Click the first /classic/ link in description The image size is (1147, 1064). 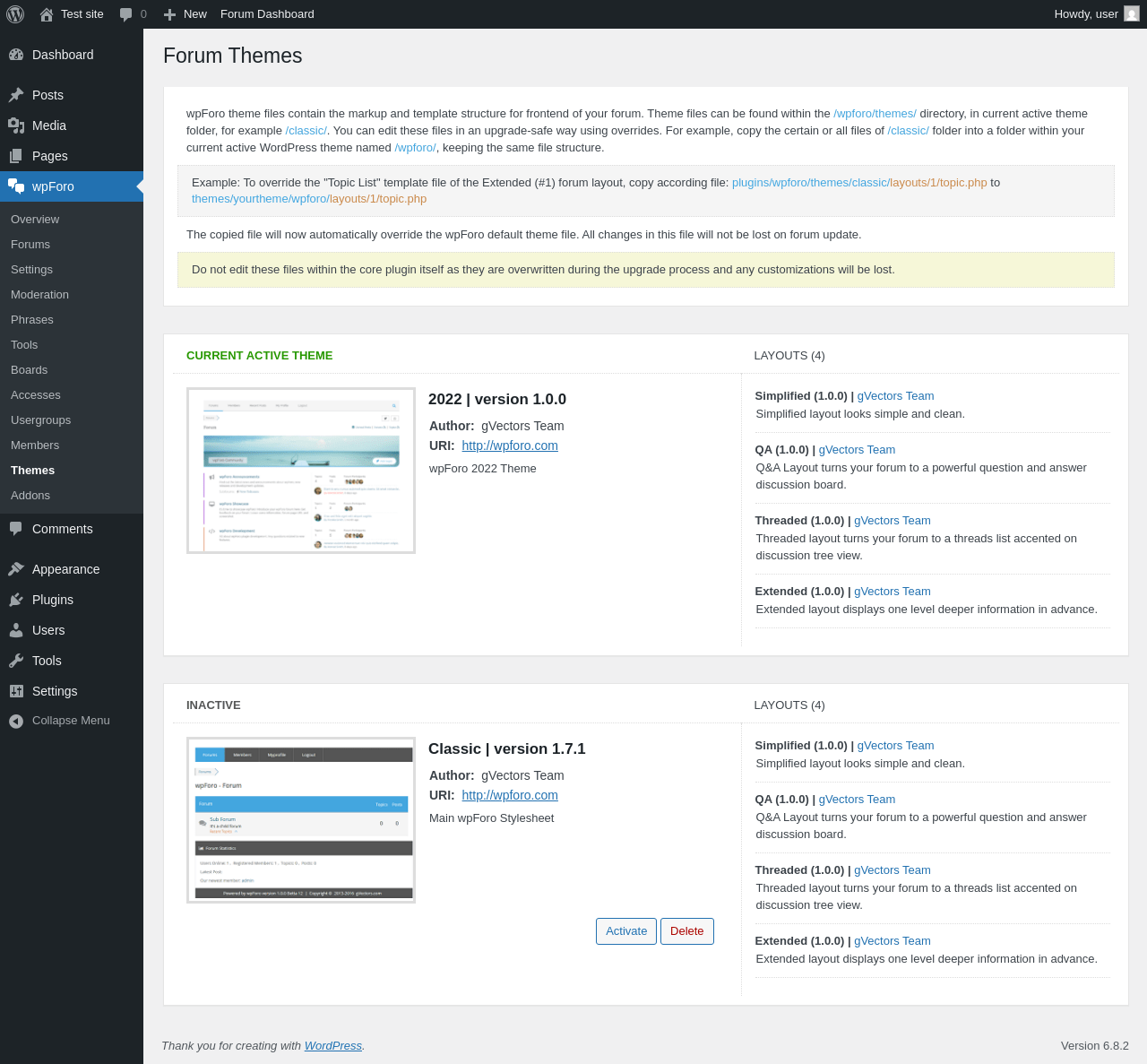306,131
